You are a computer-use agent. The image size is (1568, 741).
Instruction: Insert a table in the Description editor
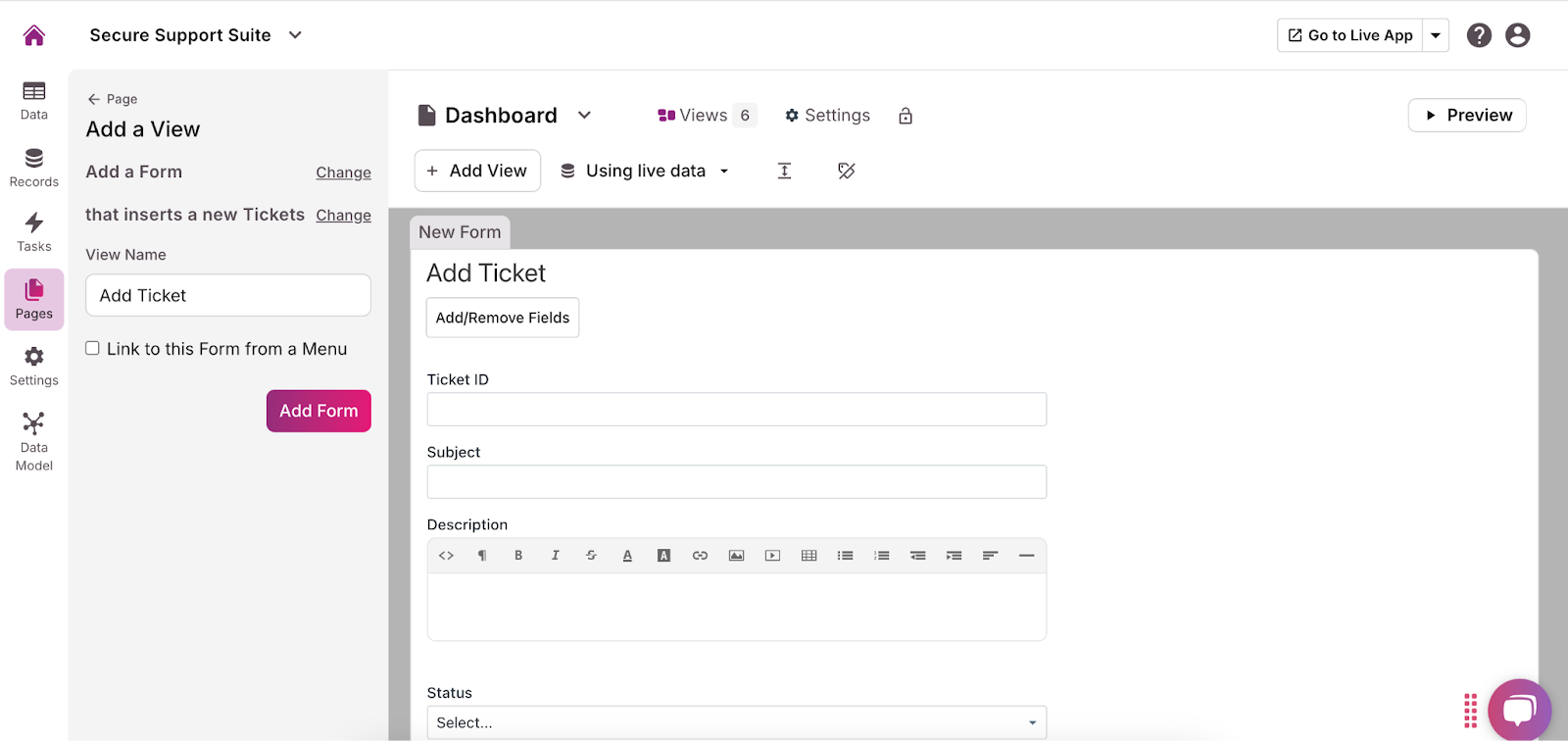pyautogui.click(x=808, y=556)
